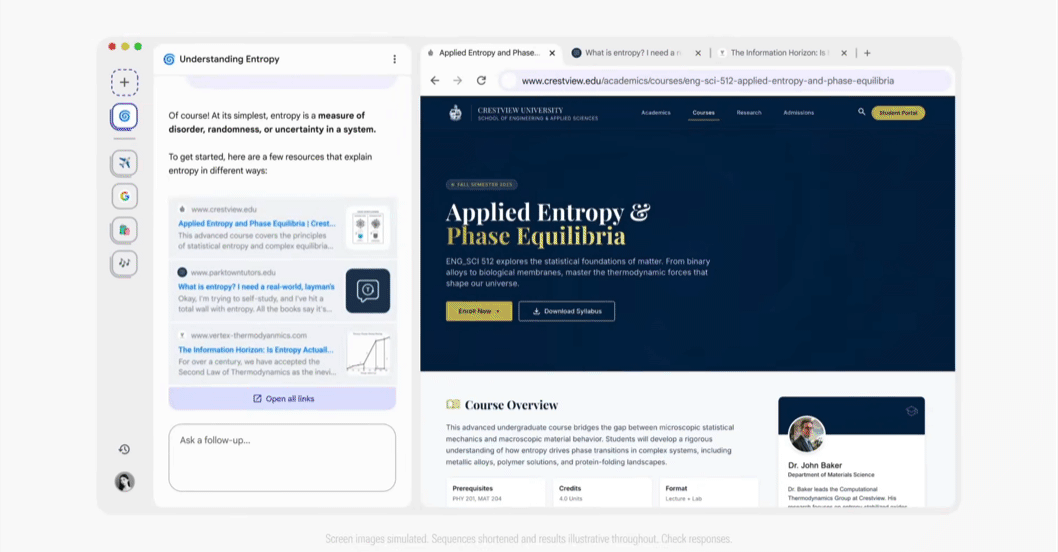Open the three-dot menu beside Understanding Entropy
Viewport: 1058px width, 552px height.
(395, 59)
